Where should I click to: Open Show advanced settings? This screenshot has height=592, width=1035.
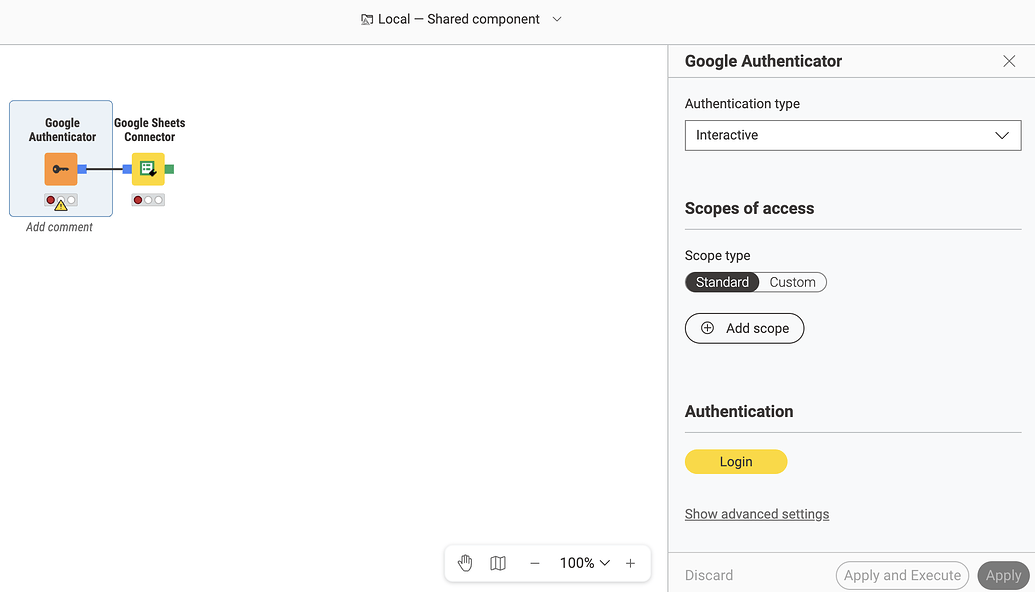tap(757, 513)
